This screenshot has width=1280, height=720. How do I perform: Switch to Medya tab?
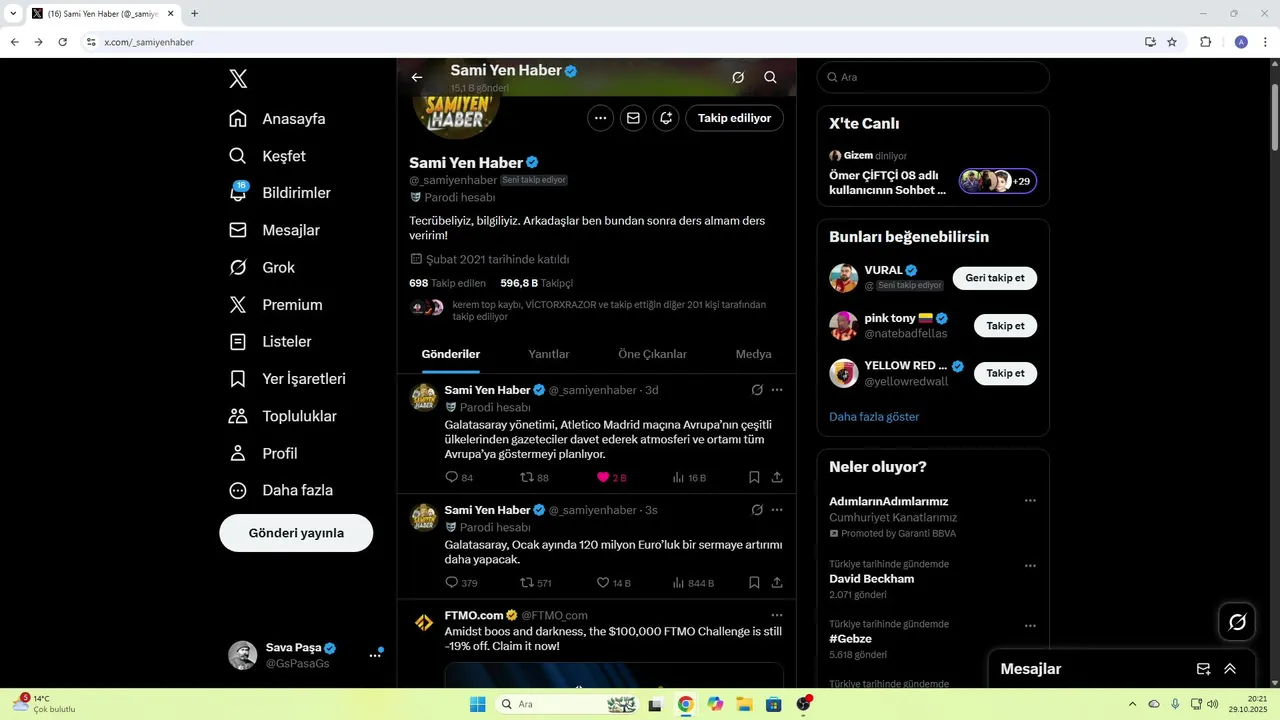click(x=753, y=354)
